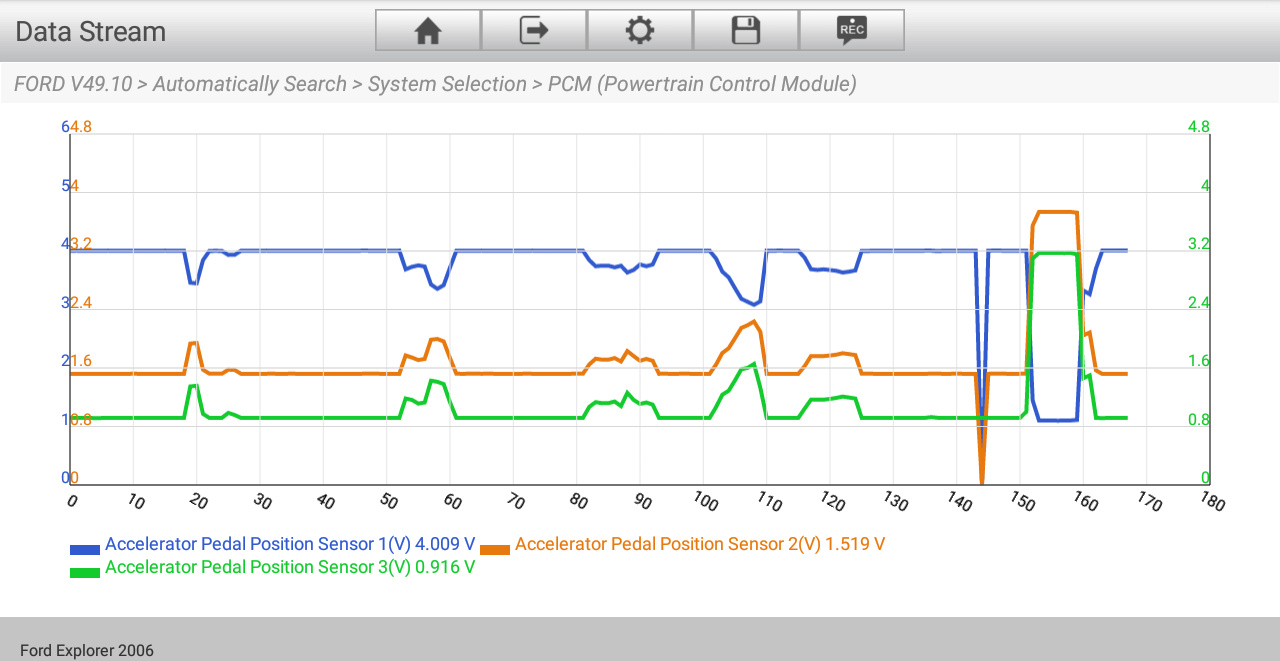Toggle Accelerator Pedal Position Sensor 3 label
This screenshot has height=661, width=1280.
[x=289, y=567]
